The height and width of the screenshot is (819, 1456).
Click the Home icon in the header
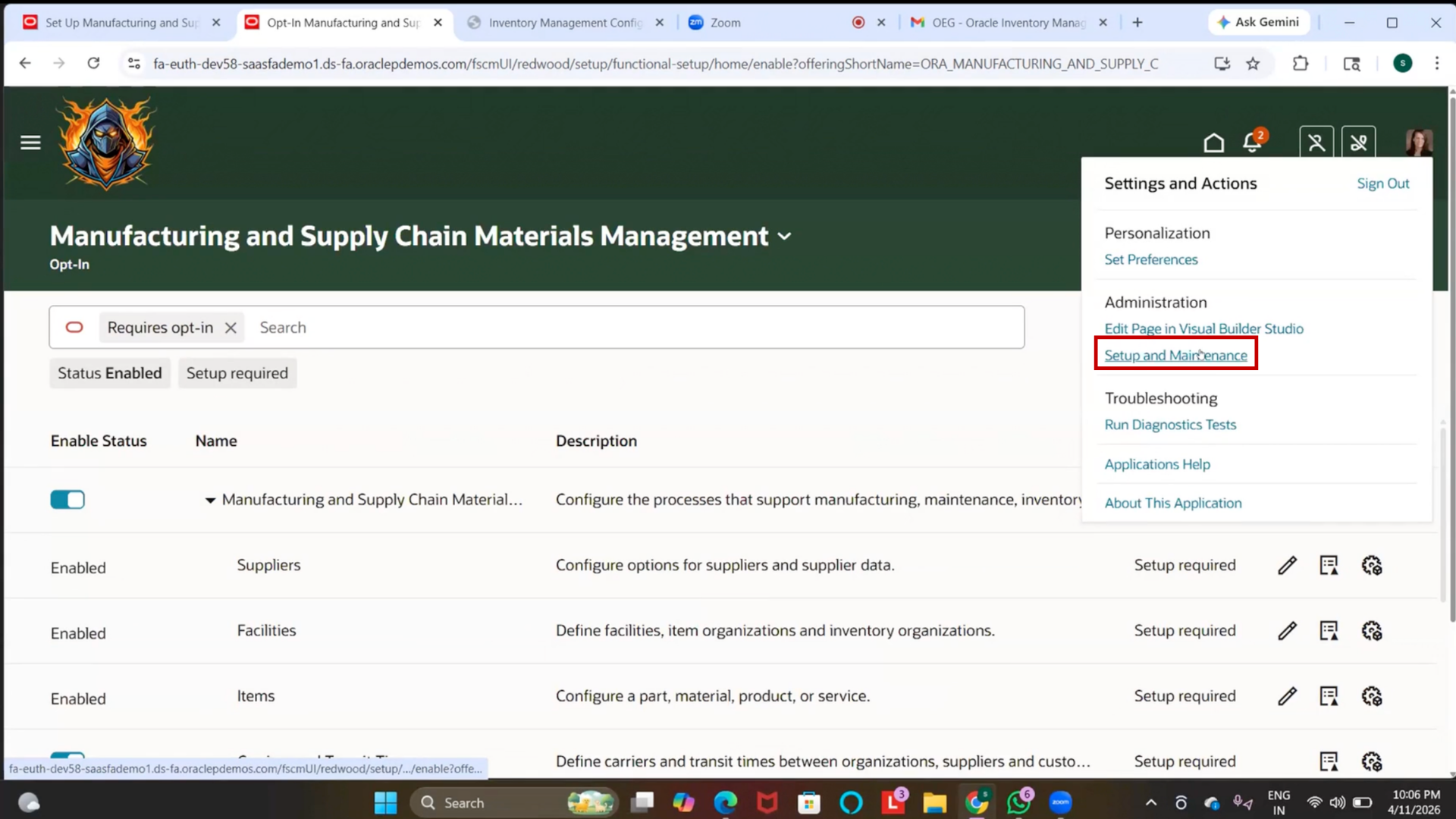tap(1213, 143)
